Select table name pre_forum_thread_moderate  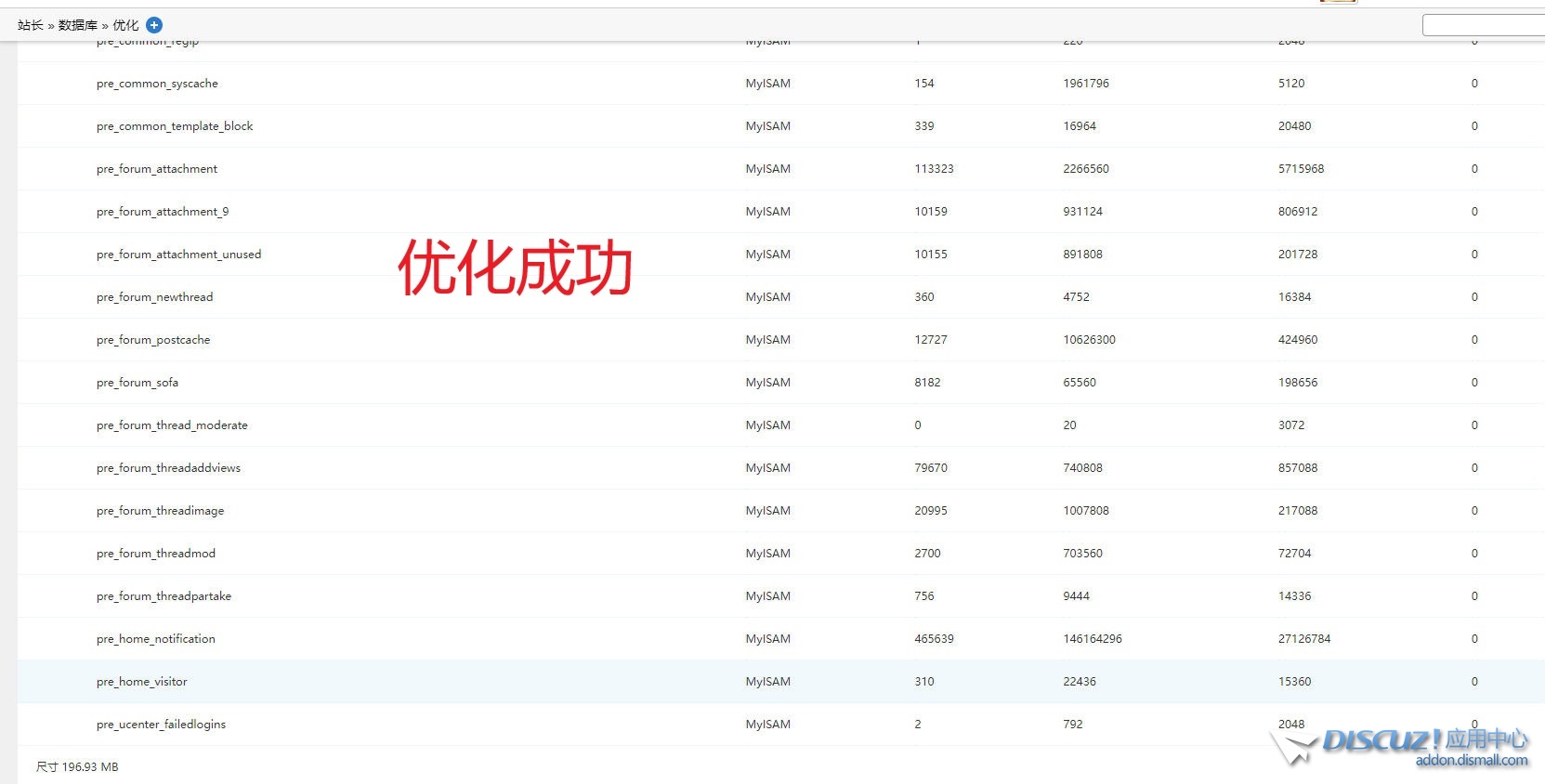click(172, 425)
